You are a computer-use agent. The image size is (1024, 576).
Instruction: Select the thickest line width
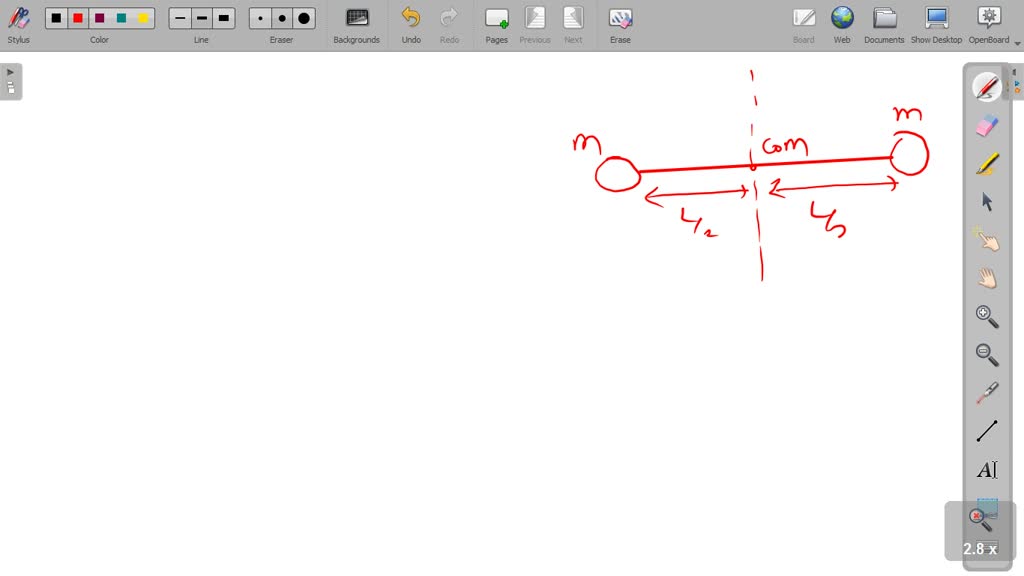point(224,17)
